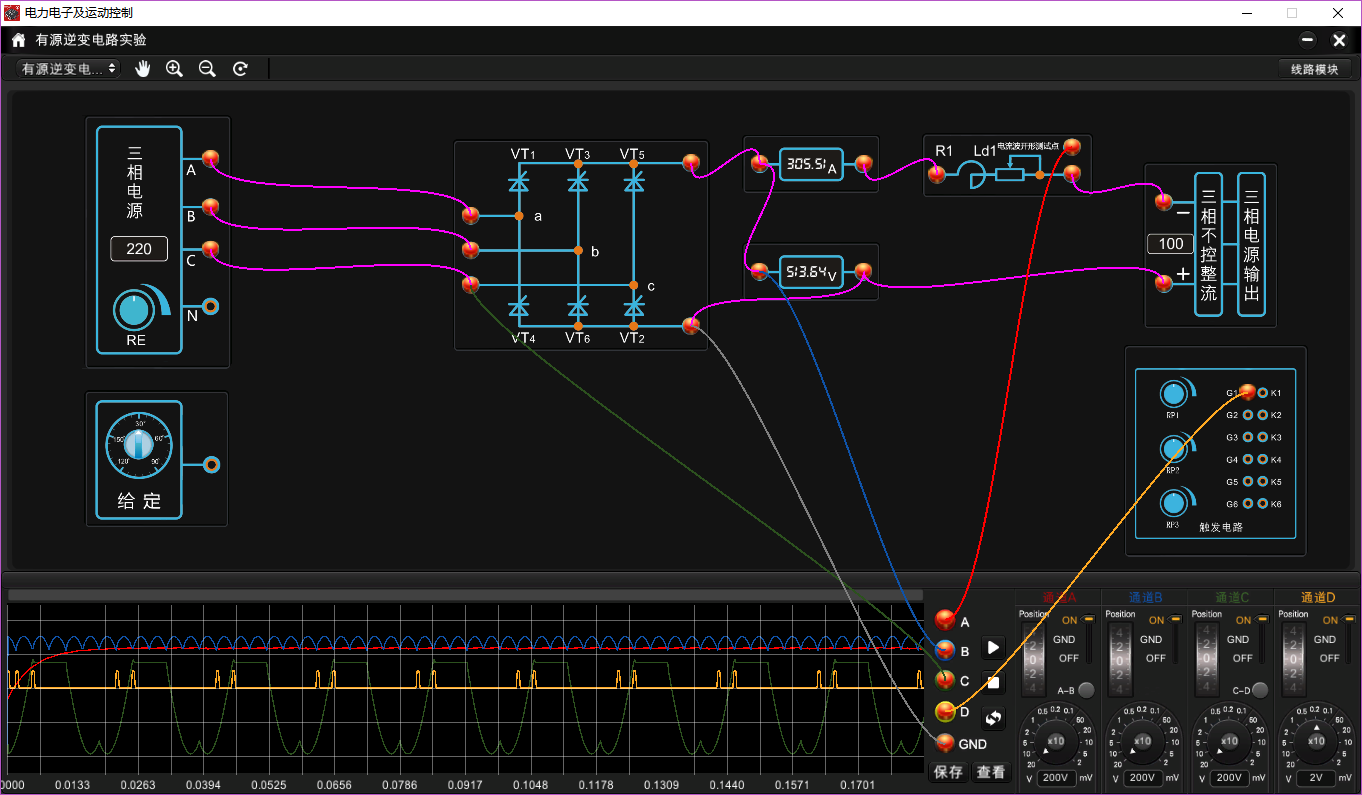Click the zoom out magnifier
This screenshot has height=795, width=1362.
point(207,68)
